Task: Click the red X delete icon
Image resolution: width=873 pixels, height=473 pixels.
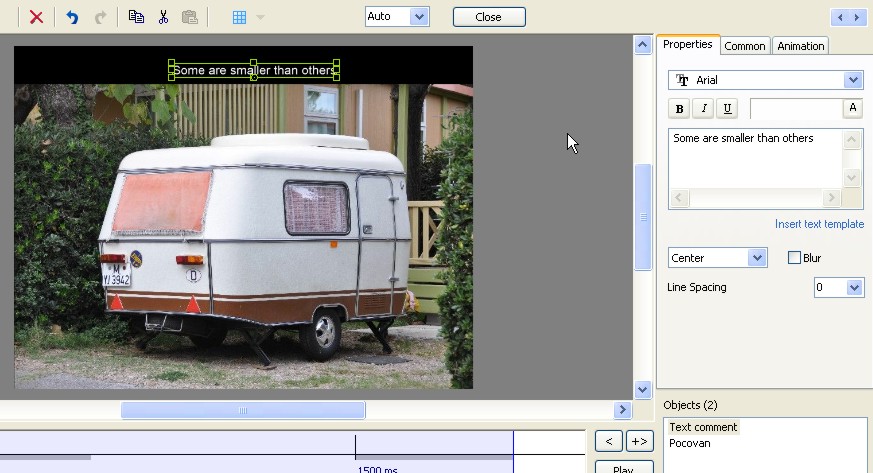Action: pyautogui.click(x=36, y=17)
